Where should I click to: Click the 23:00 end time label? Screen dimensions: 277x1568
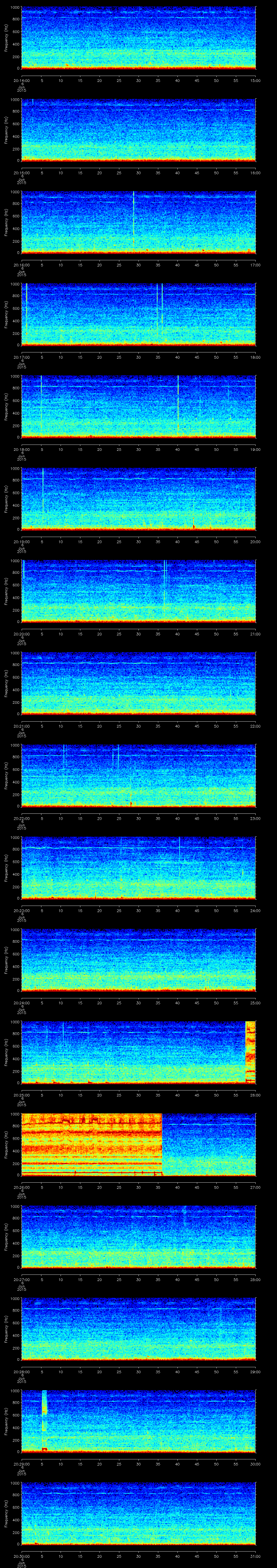[x=255, y=818]
